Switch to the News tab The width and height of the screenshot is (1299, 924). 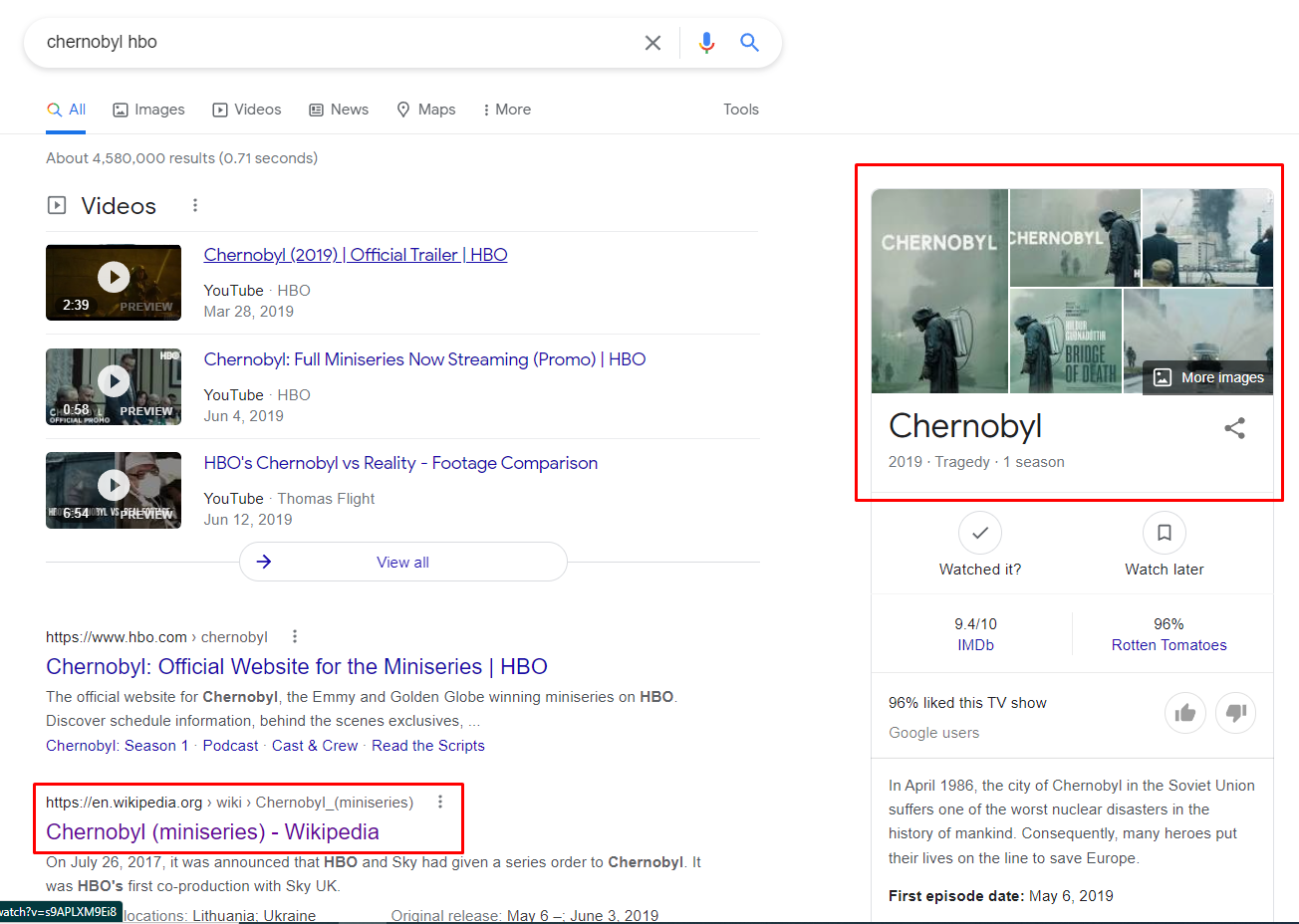(339, 110)
